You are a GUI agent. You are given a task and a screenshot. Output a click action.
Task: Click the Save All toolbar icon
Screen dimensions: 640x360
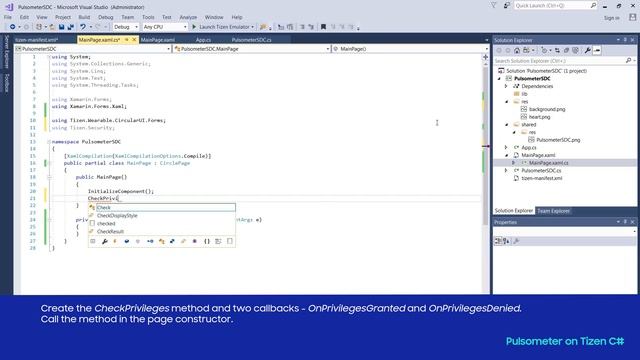point(71,27)
